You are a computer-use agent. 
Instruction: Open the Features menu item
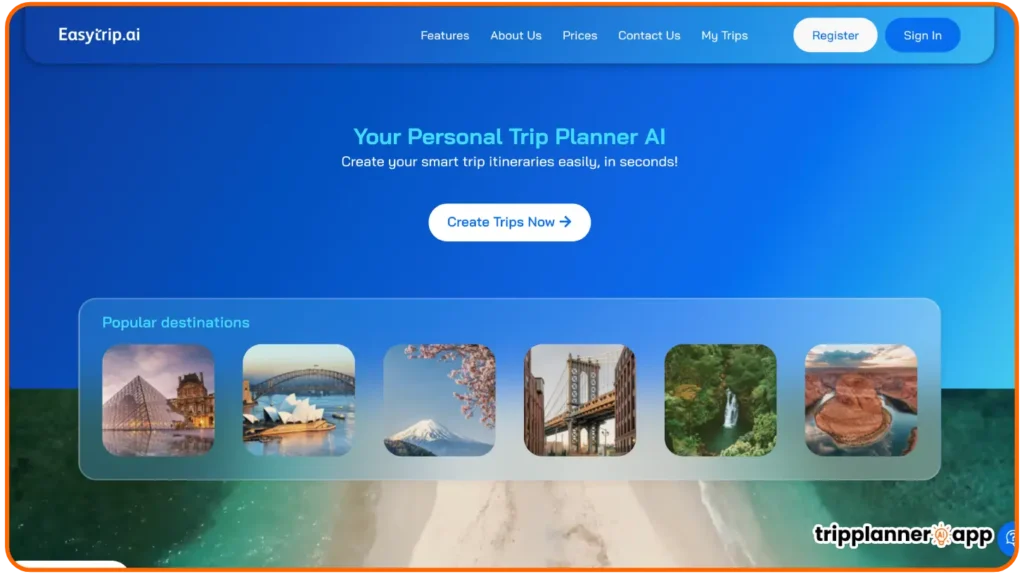point(445,36)
